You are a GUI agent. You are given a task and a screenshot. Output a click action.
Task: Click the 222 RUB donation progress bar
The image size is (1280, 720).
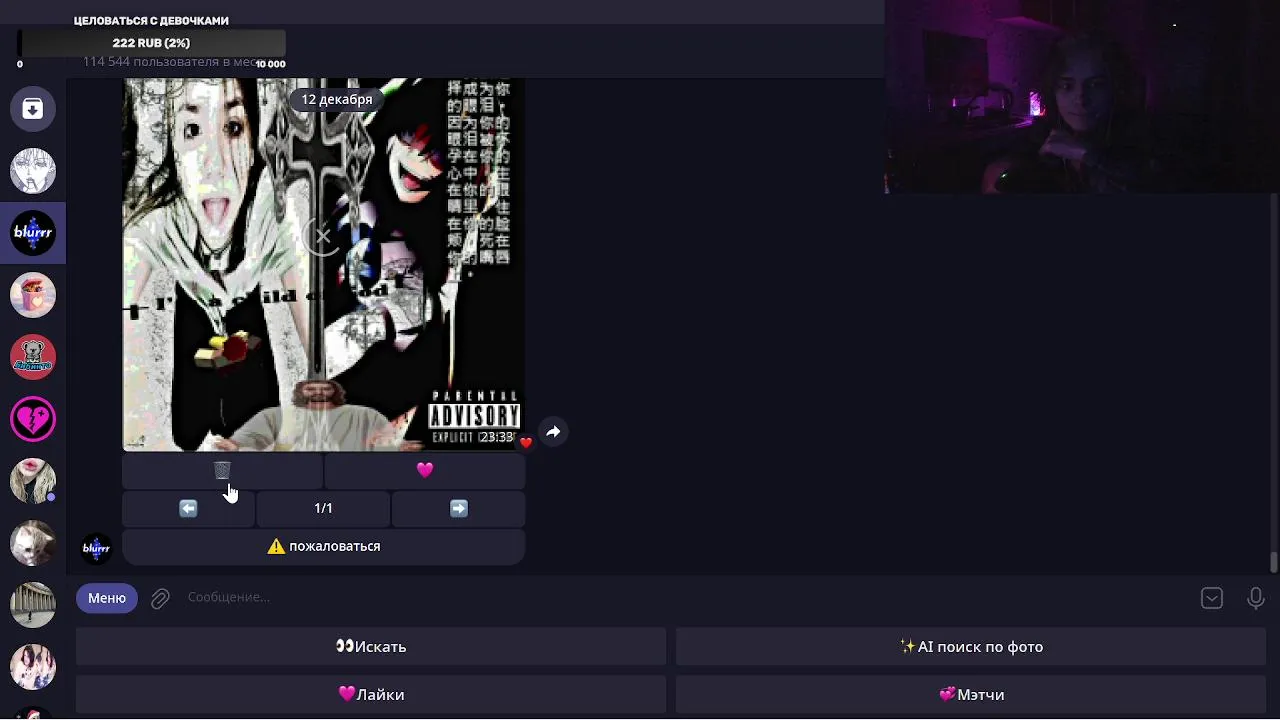tap(152, 43)
